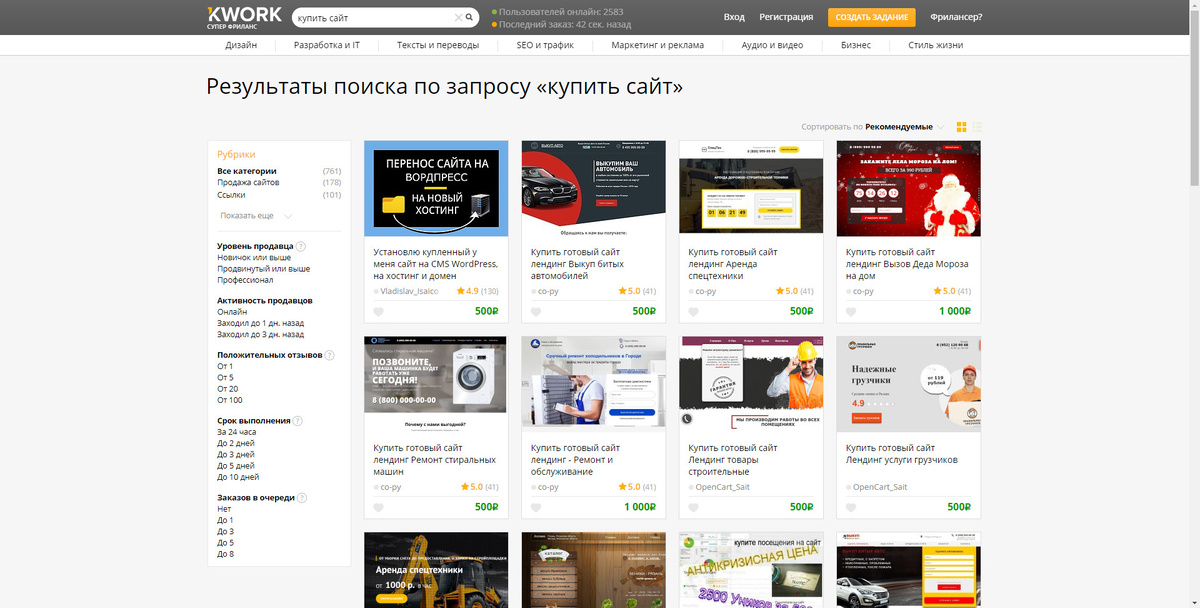Switch to list view icon
The width and height of the screenshot is (1200, 608).
[977, 127]
